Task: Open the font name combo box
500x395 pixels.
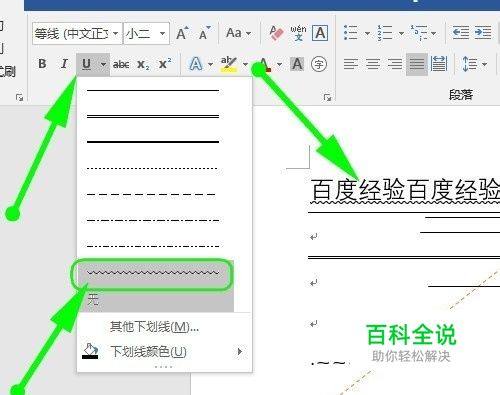Action: pyautogui.click(x=77, y=33)
